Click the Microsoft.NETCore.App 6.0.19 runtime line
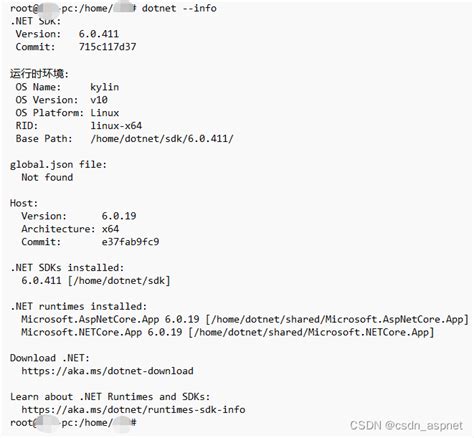Viewport: 474px width, 438px height. coord(228,332)
